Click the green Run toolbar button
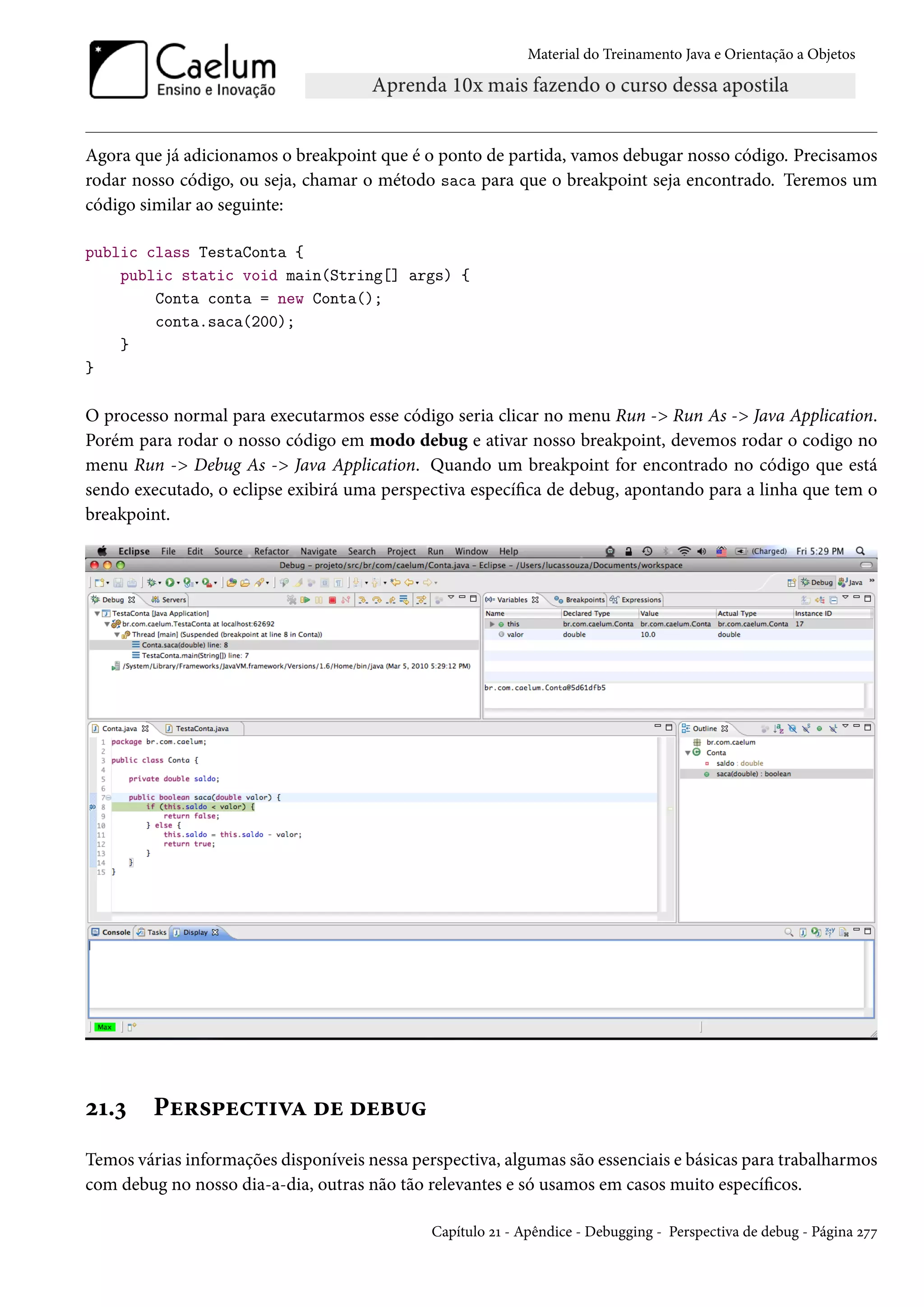Image resolution: width=924 pixels, height=1307 pixels. coord(170,582)
